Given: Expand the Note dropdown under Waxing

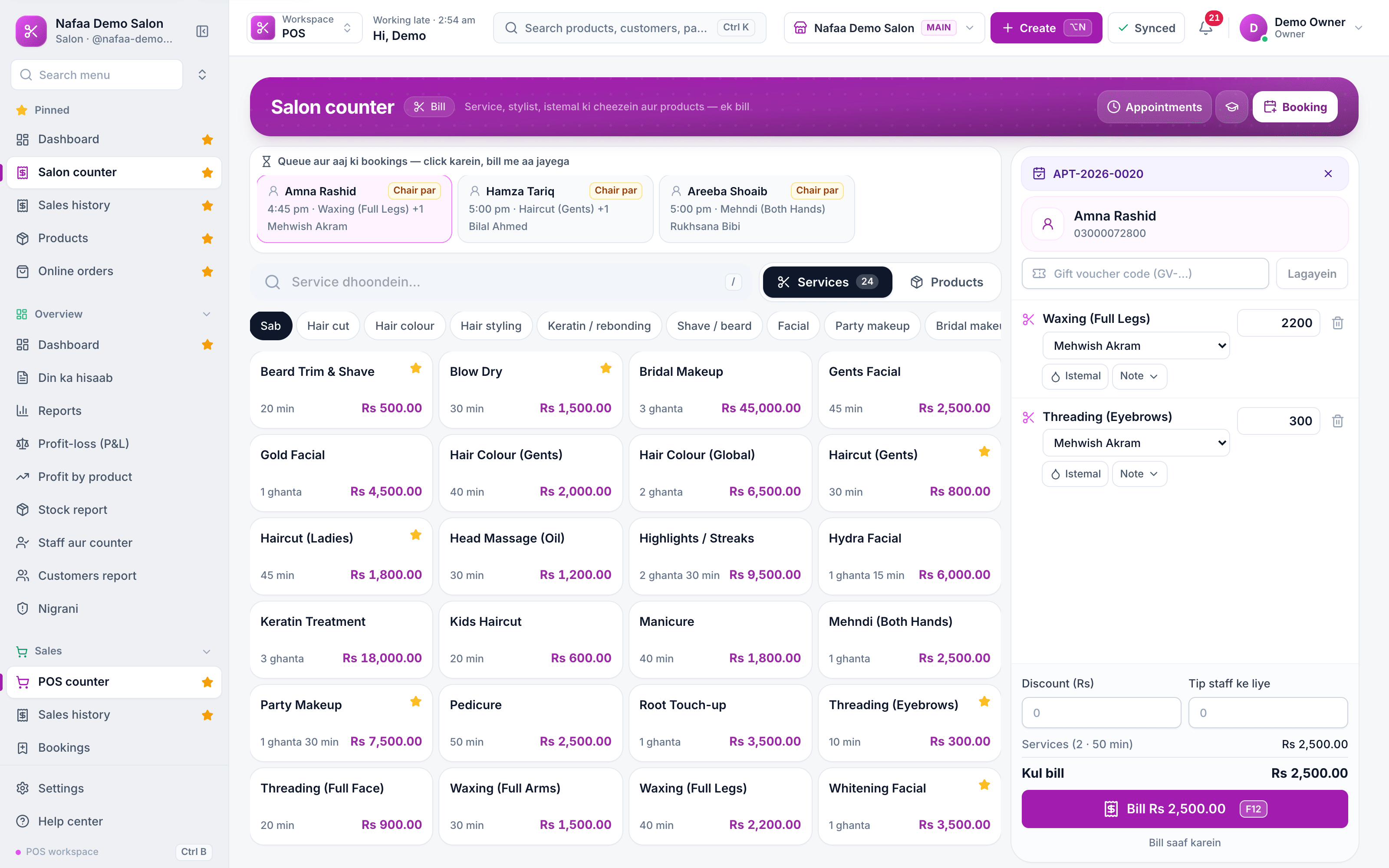Looking at the screenshot, I should click(x=1139, y=376).
